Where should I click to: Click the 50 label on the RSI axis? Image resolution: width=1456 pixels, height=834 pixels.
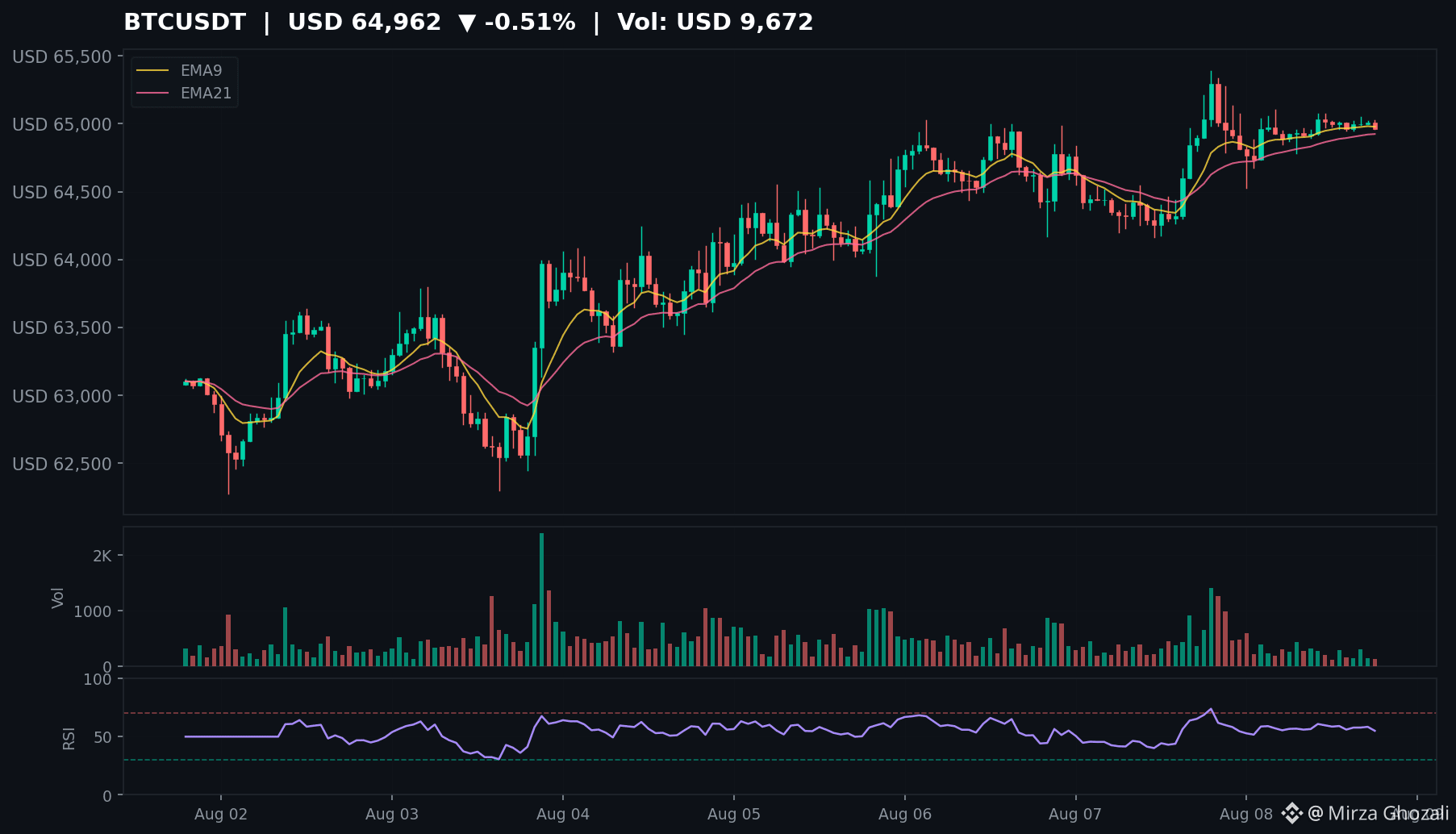click(x=102, y=737)
